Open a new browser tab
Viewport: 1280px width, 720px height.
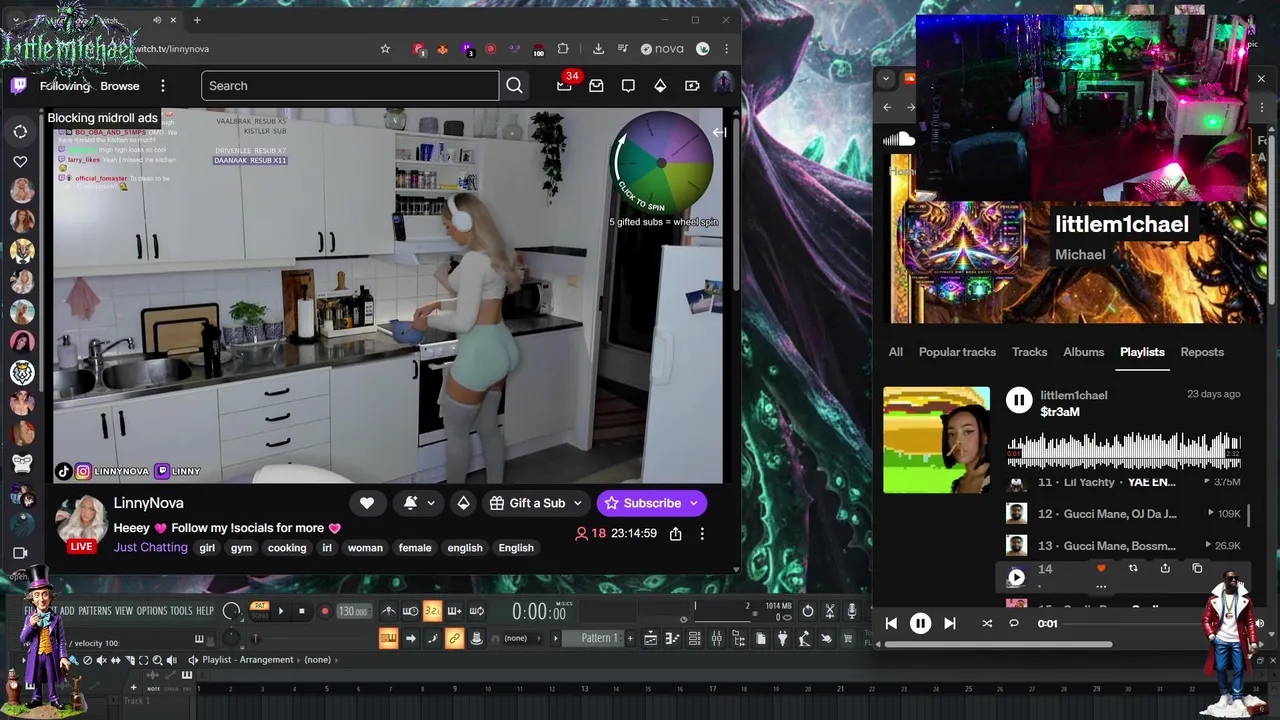196,20
